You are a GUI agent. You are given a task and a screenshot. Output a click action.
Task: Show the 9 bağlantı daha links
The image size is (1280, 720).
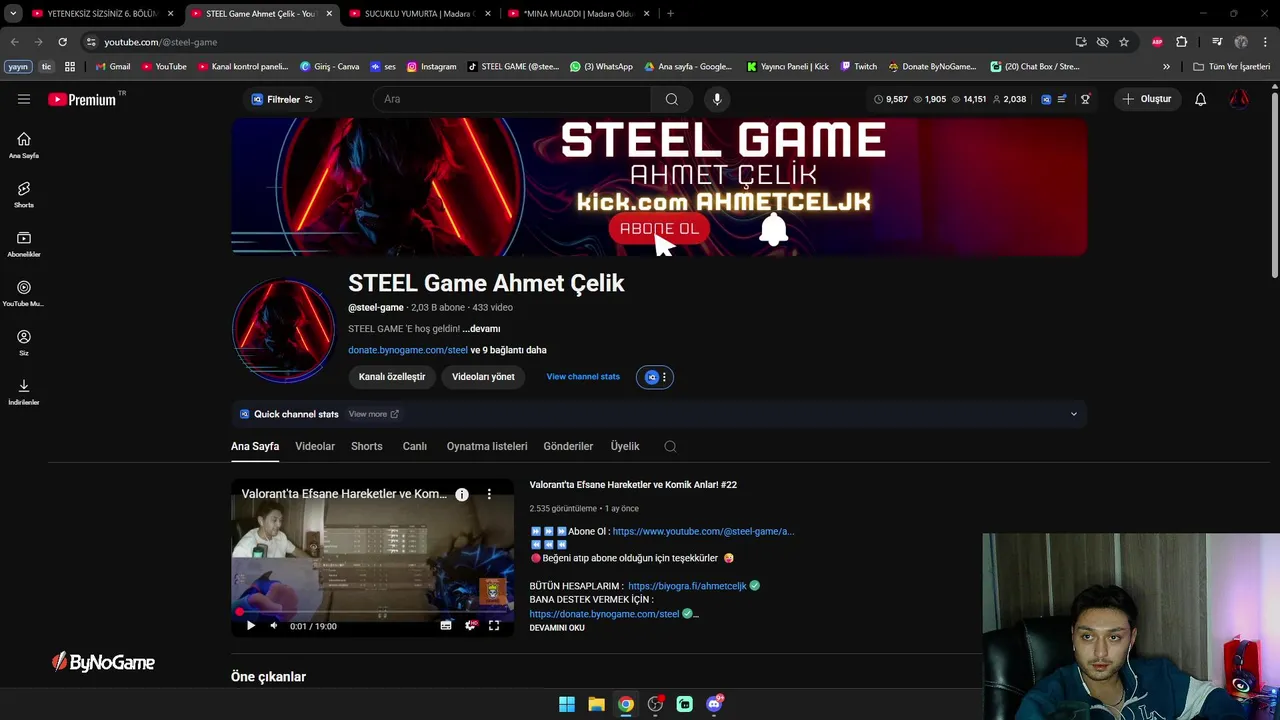point(508,350)
